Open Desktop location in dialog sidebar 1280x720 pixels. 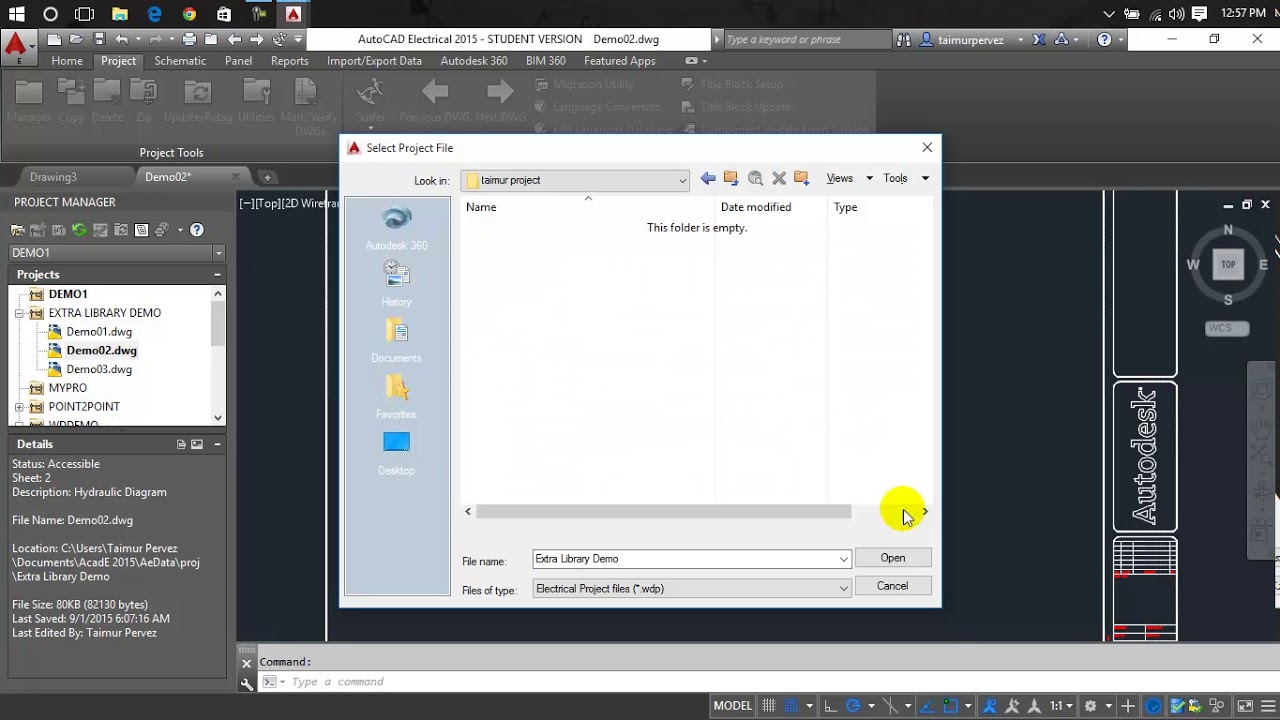click(396, 452)
